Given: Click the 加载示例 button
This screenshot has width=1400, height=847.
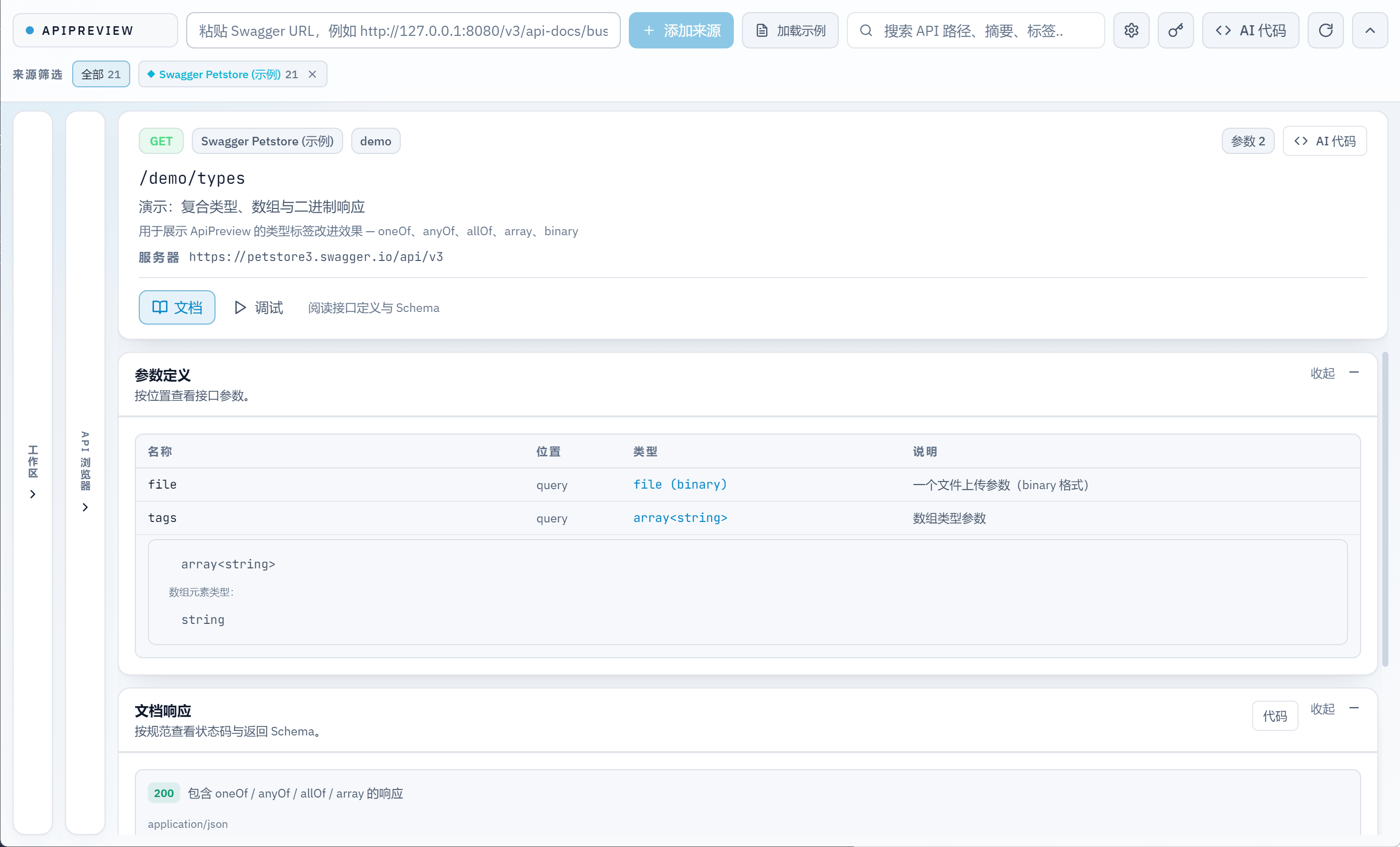Looking at the screenshot, I should [x=790, y=30].
